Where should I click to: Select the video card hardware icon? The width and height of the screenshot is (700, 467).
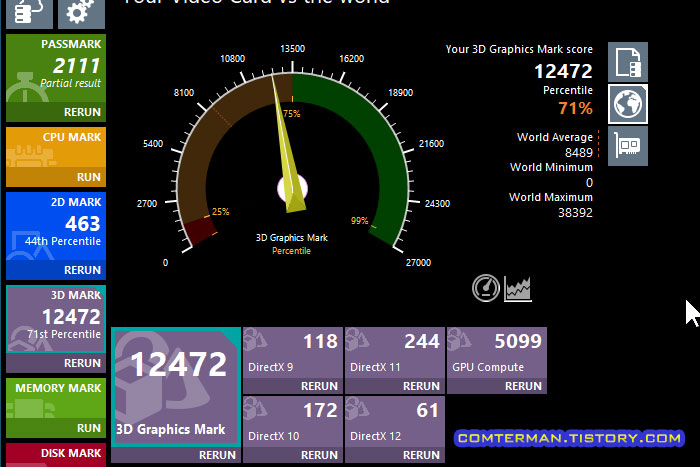[628, 146]
